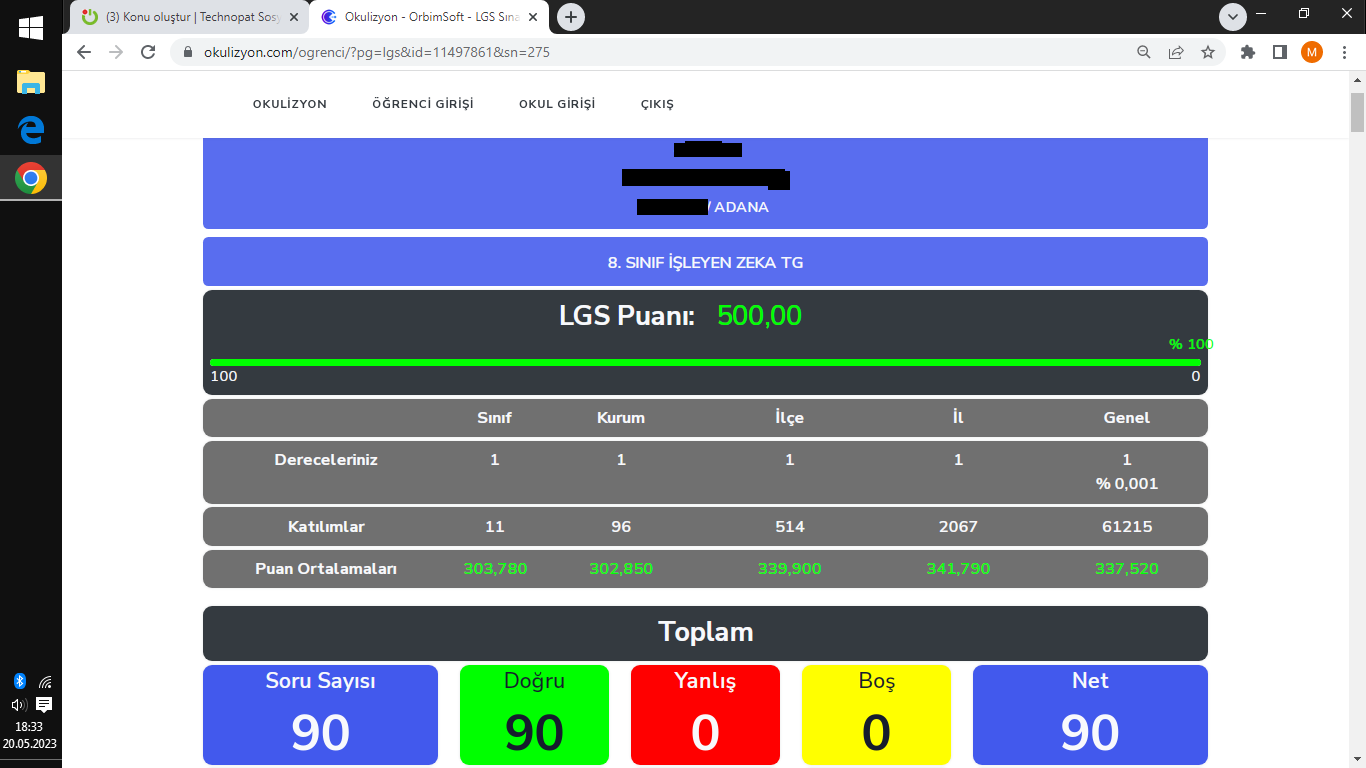This screenshot has width=1366, height=768.
Task: Click the Genel average 337,520
Action: [1127, 569]
